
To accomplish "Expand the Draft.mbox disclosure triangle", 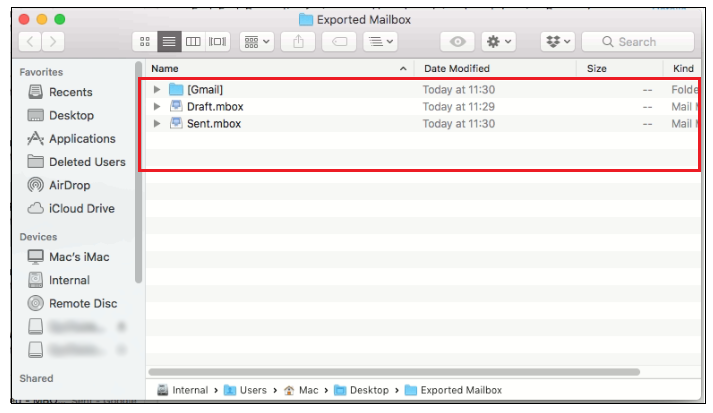I will (157, 107).
